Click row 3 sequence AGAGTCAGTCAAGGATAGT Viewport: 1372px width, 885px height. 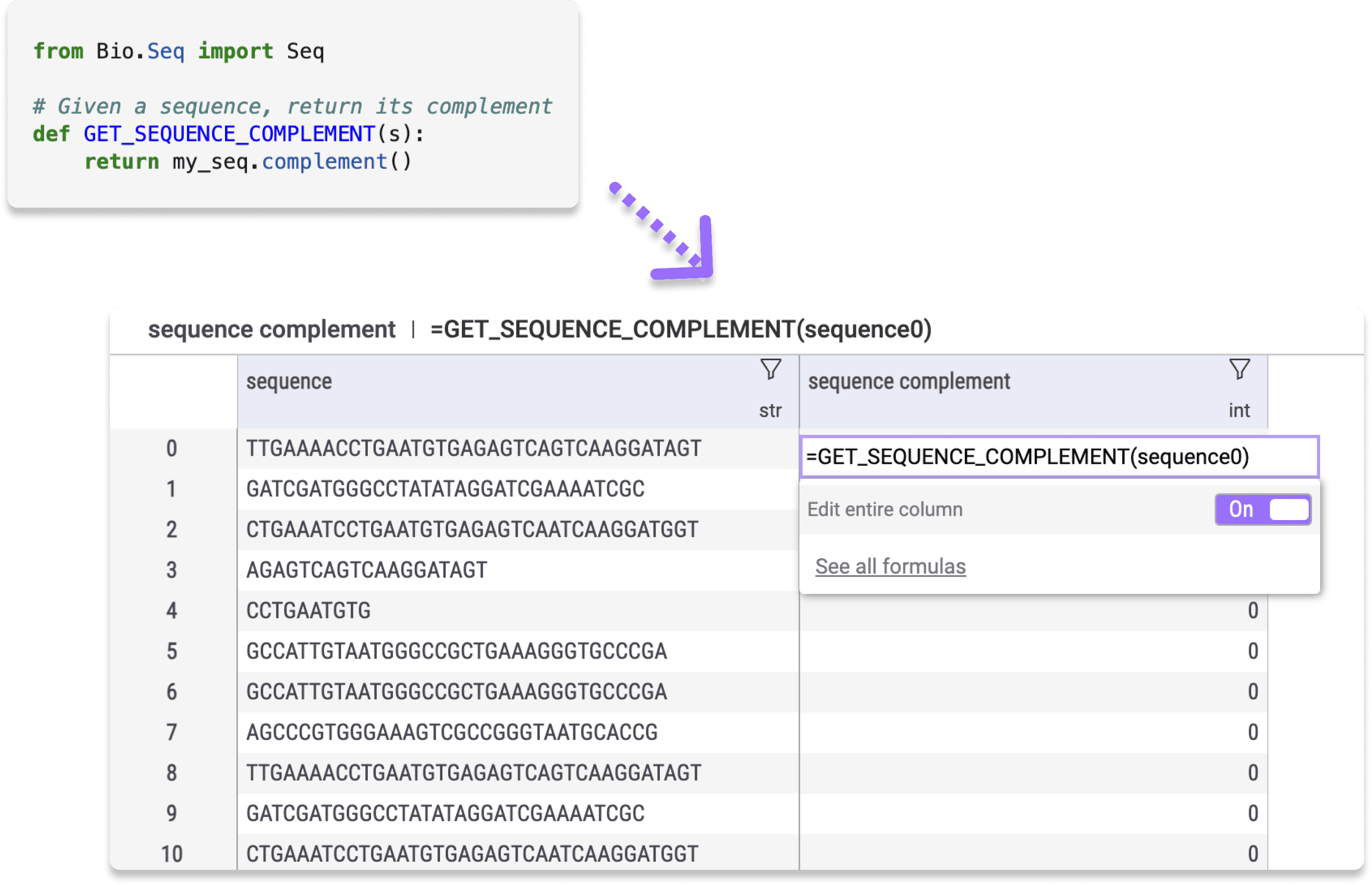click(366, 570)
